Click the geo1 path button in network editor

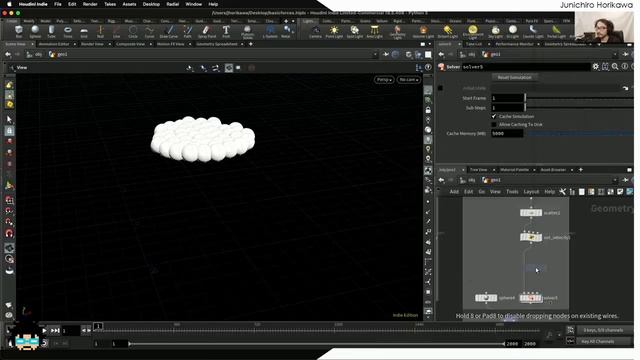(491, 180)
